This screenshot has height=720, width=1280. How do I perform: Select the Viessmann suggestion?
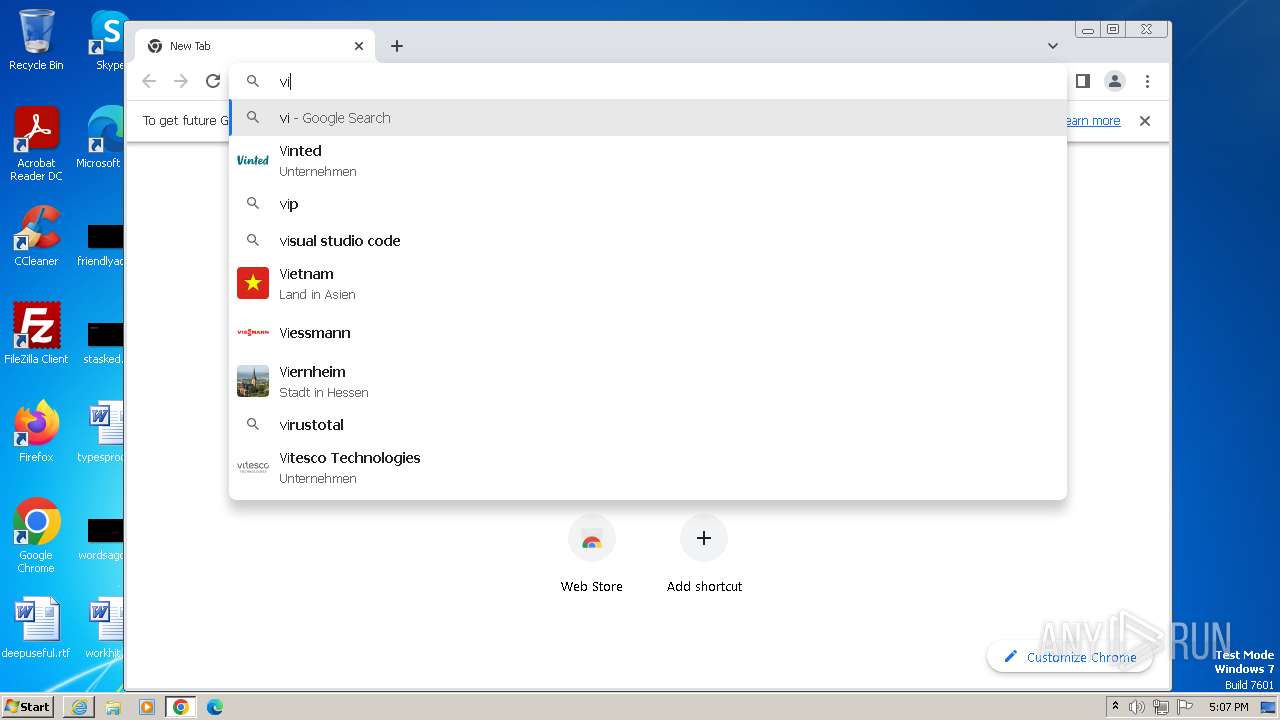point(648,333)
